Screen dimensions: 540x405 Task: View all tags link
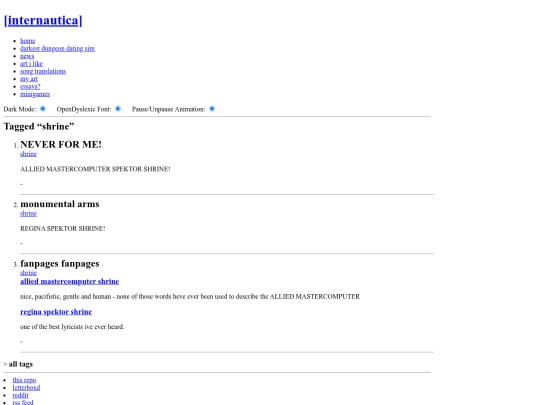click(x=21, y=364)
